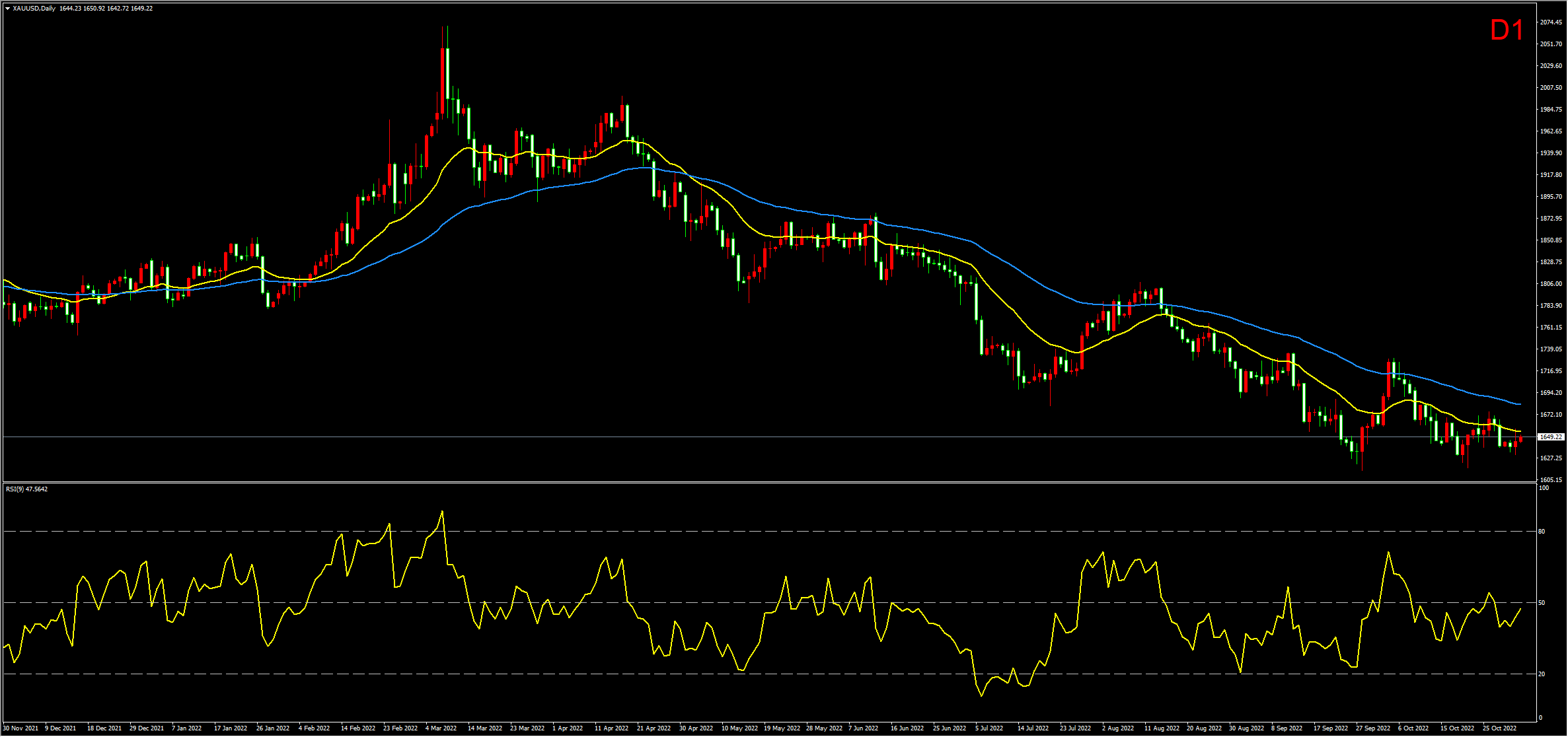Click the red D1 timeframe label
This screenshot has width=1568, height=737.
pyautogui.click(x=1507, y=30)
